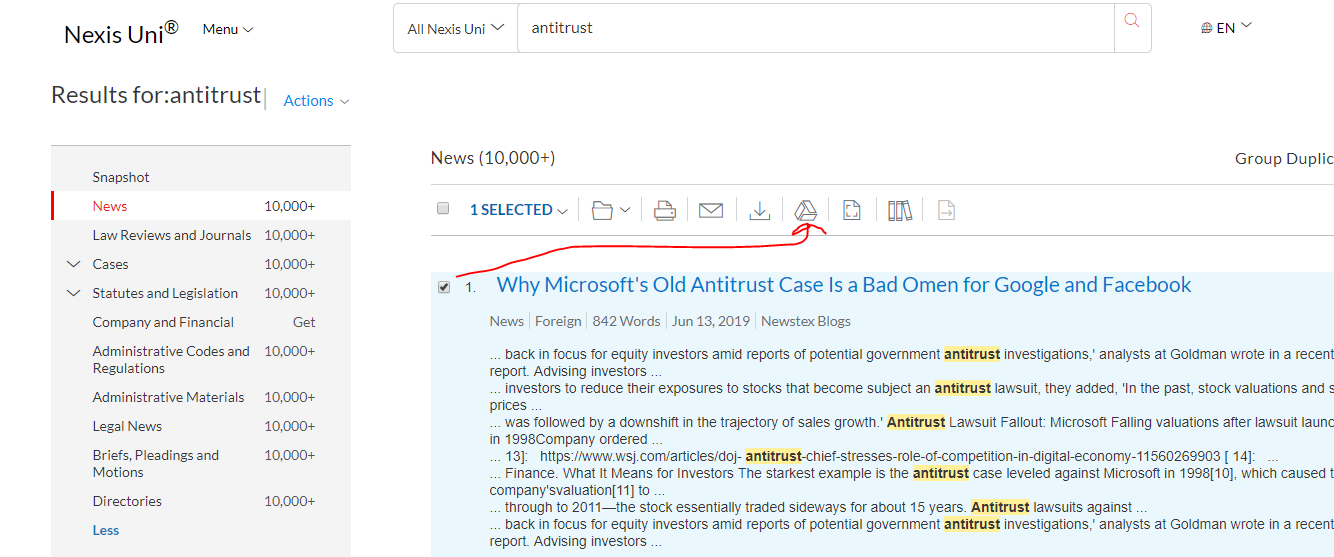Click the 'Newstex Blogs' source text
1334x557 pixels.
pyautogui.click(x=806, y=321)
